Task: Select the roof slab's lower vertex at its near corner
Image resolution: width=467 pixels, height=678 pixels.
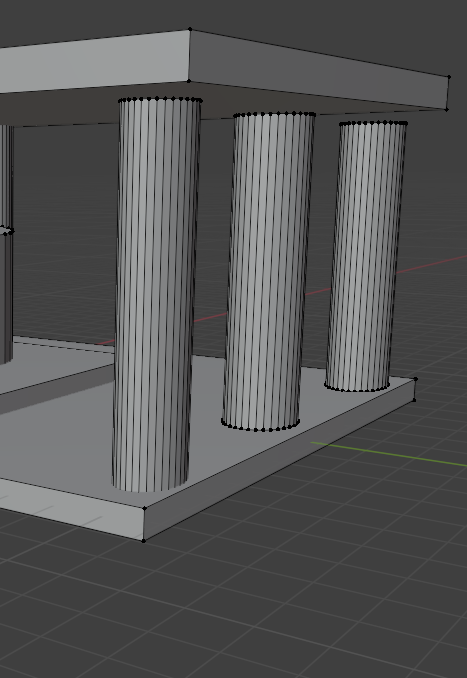Action: coord(189,81)
